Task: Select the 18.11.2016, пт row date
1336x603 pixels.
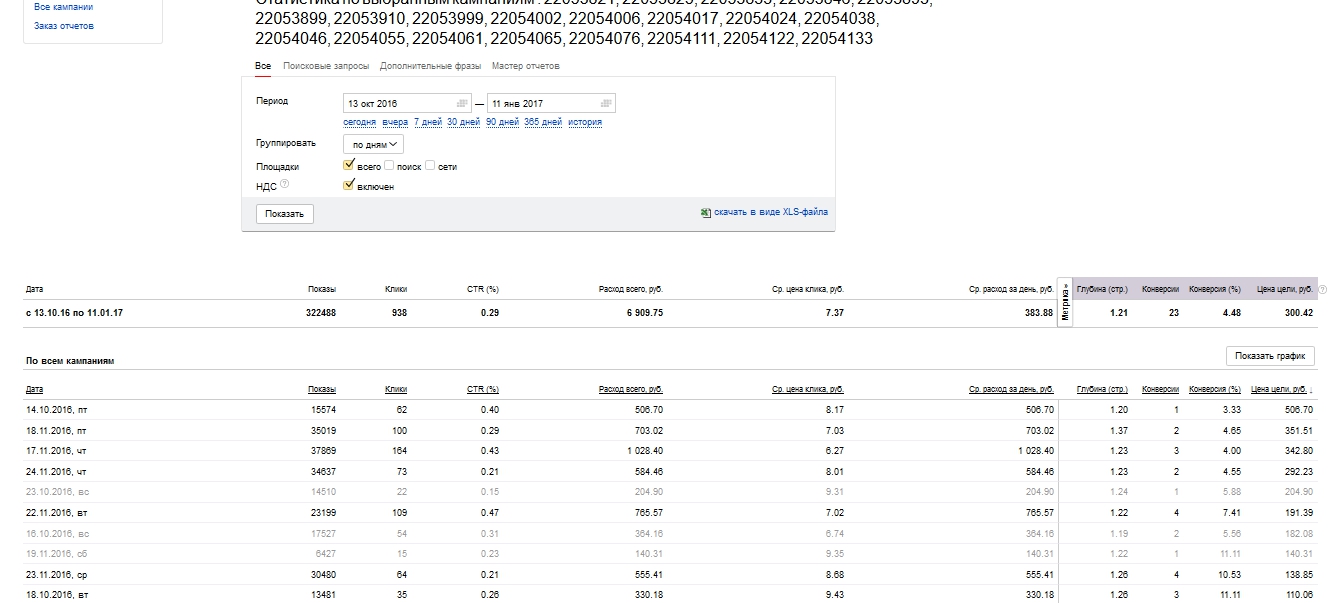Action: pyautogui.click(x=58, y=430)
